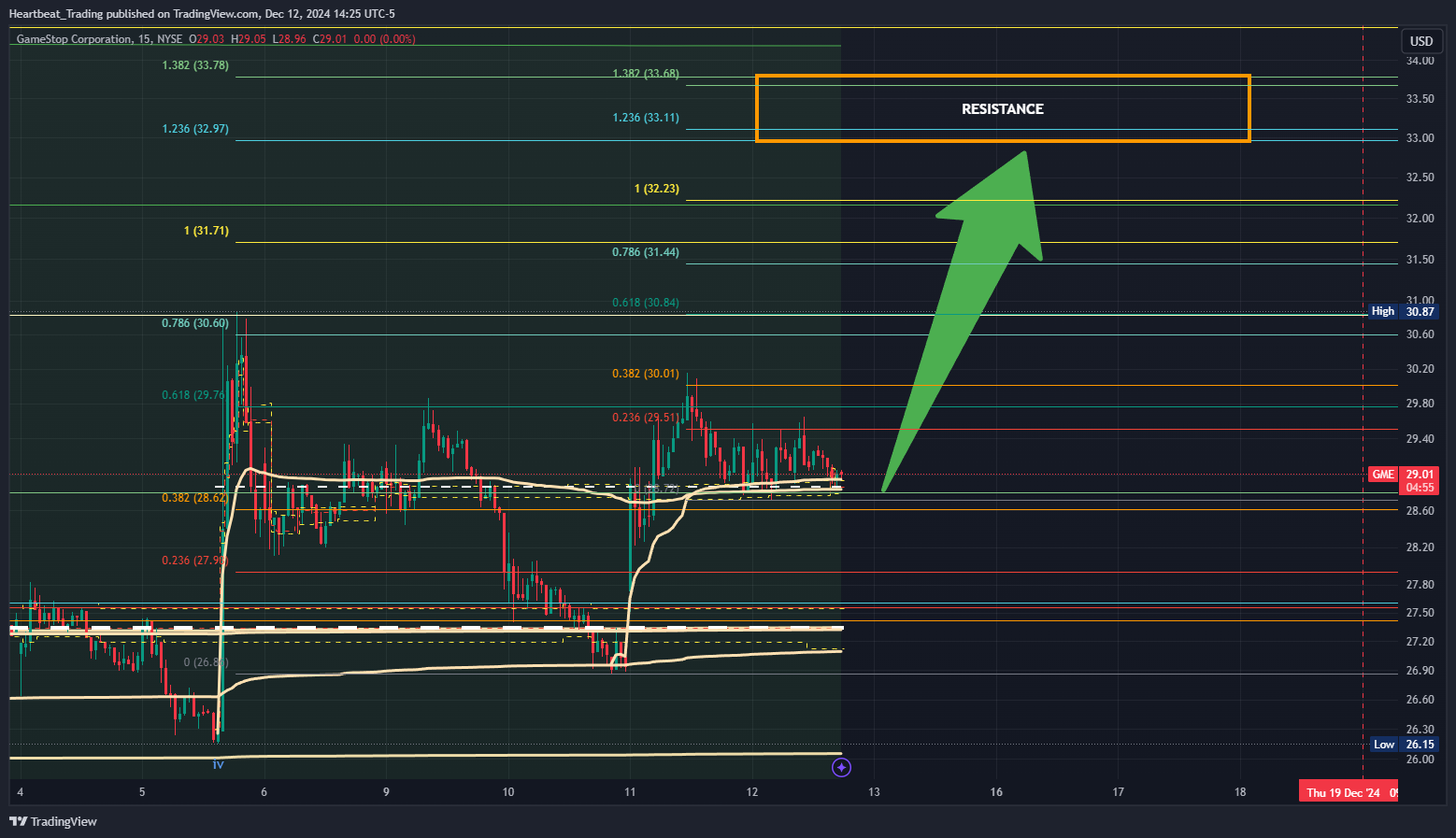Screen dimensions: 1456x838
Task: Click the 34.00 price axis label
Action: point(1420,61)
